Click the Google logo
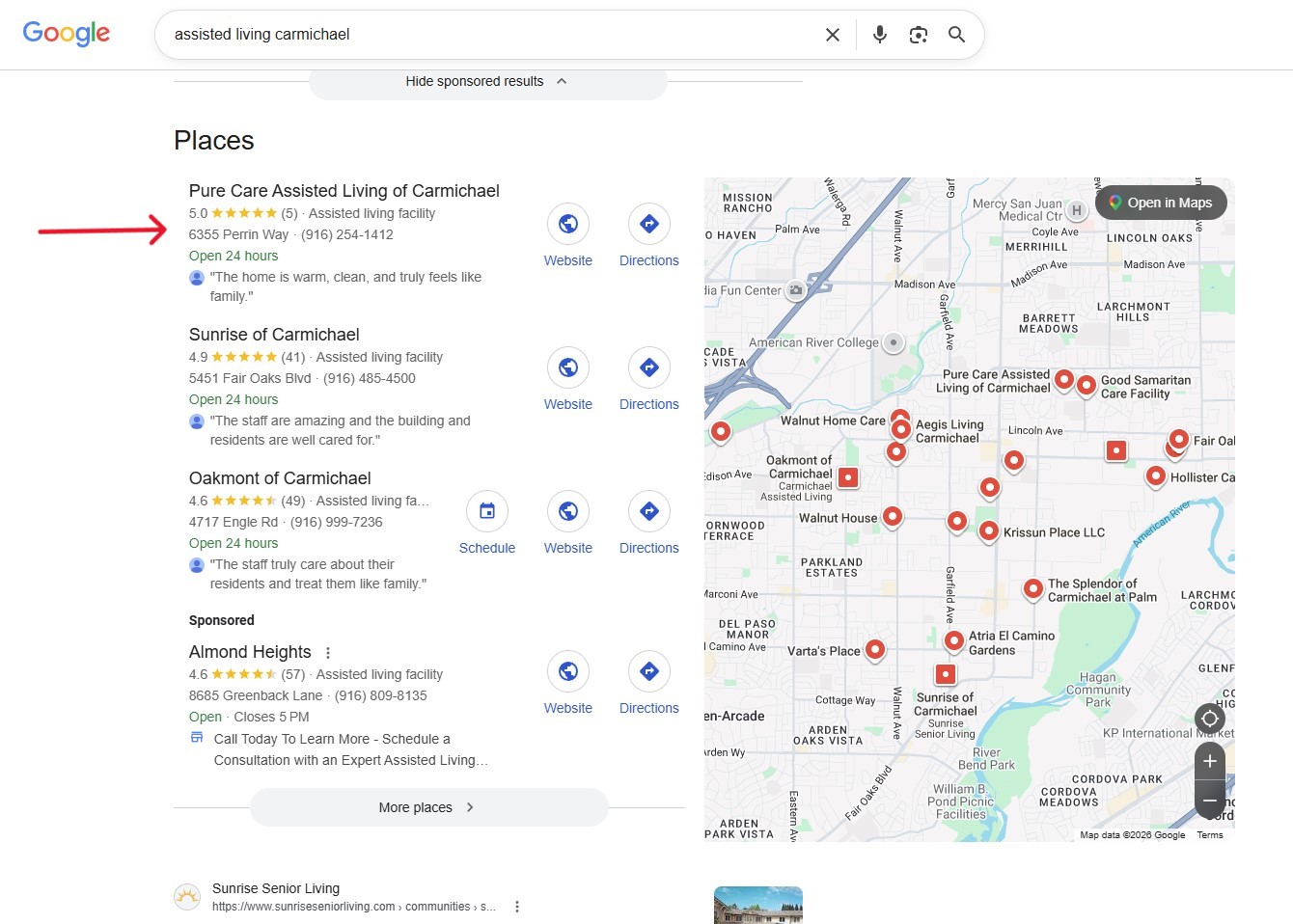1293x924 pixels. pyautogui.click(x=67, y=34)
